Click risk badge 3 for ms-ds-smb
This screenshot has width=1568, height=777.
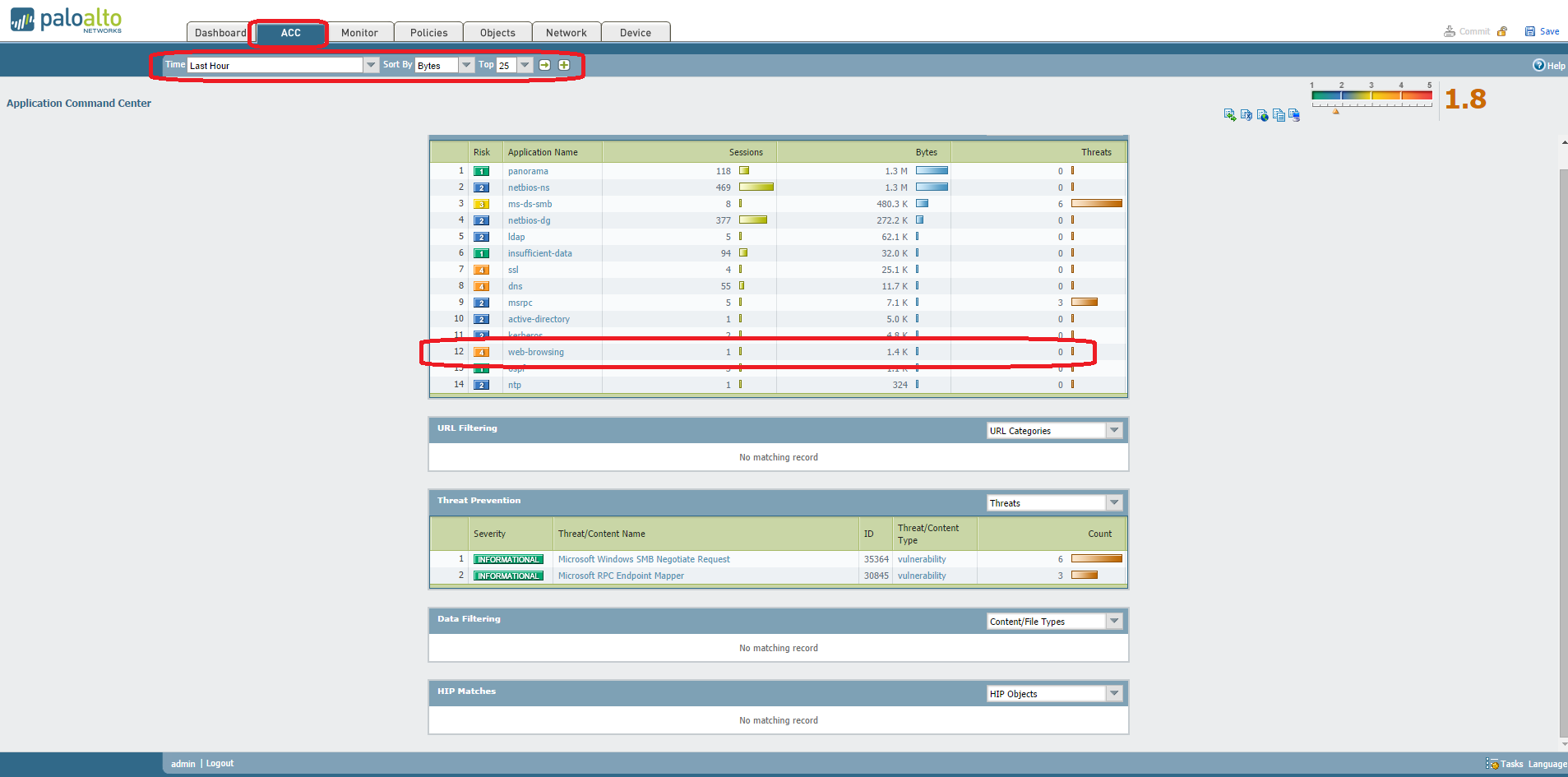point(482,204)
